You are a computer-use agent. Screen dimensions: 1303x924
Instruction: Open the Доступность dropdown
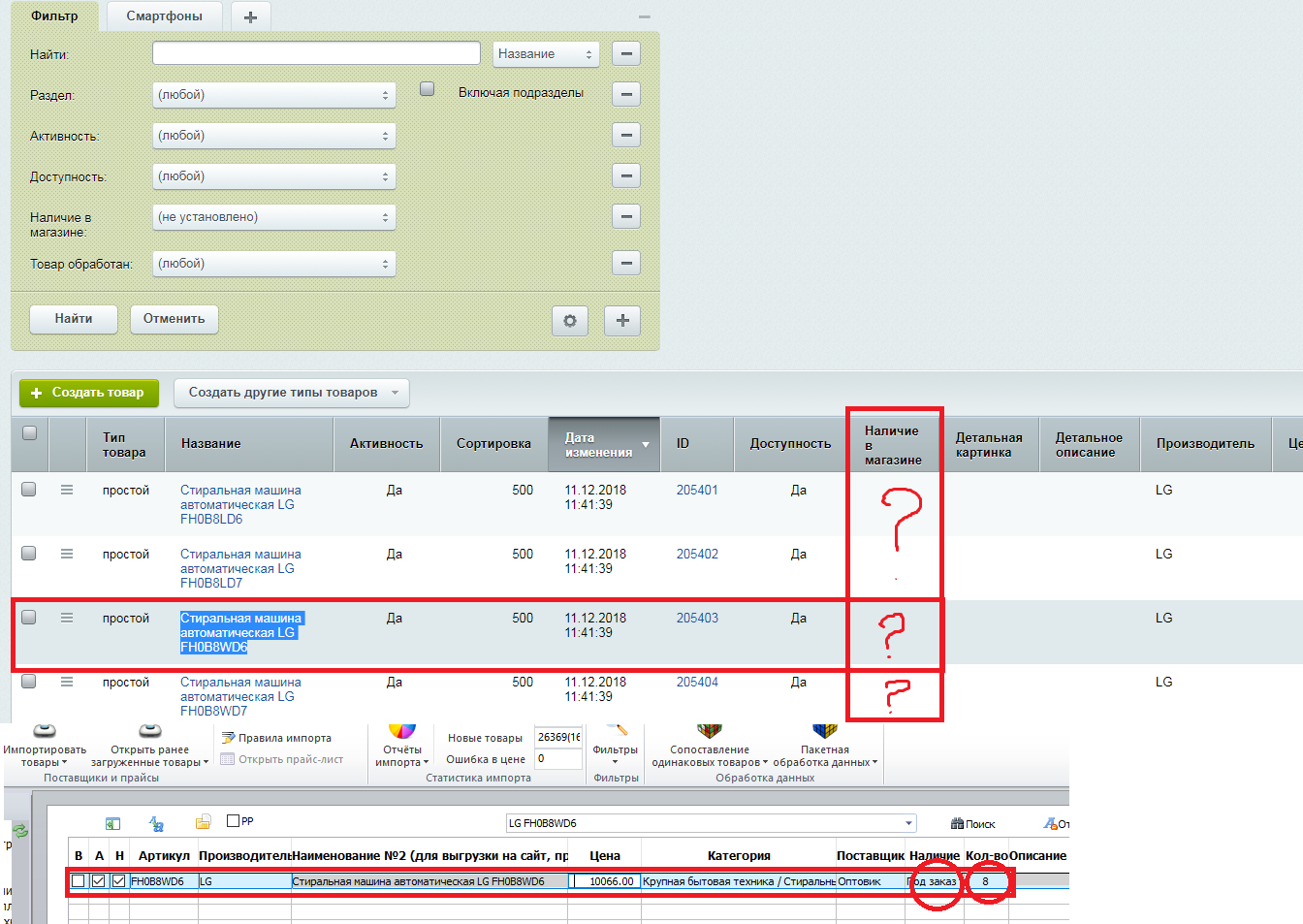pos(274,176)
